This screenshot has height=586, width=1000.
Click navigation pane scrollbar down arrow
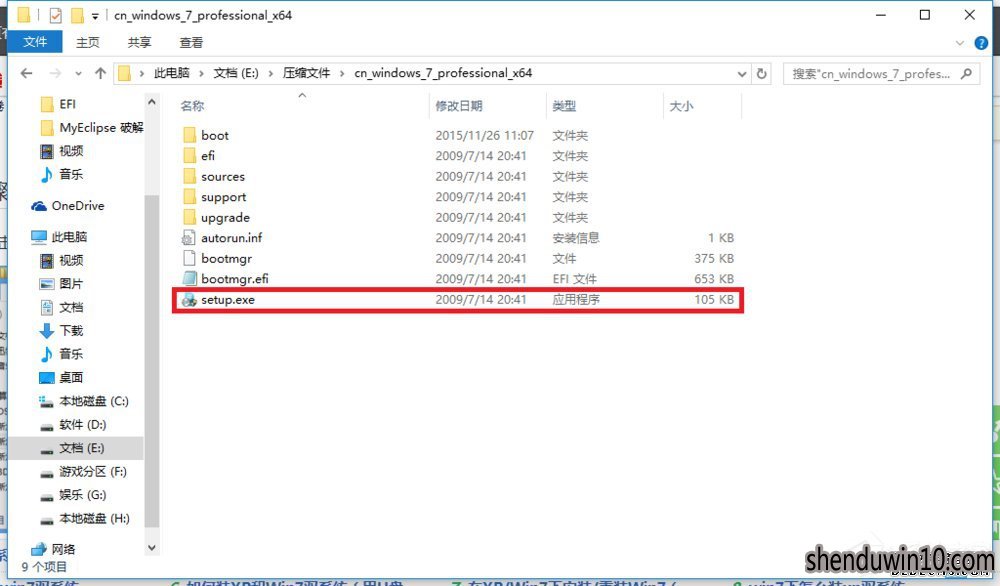coord(152,548)
